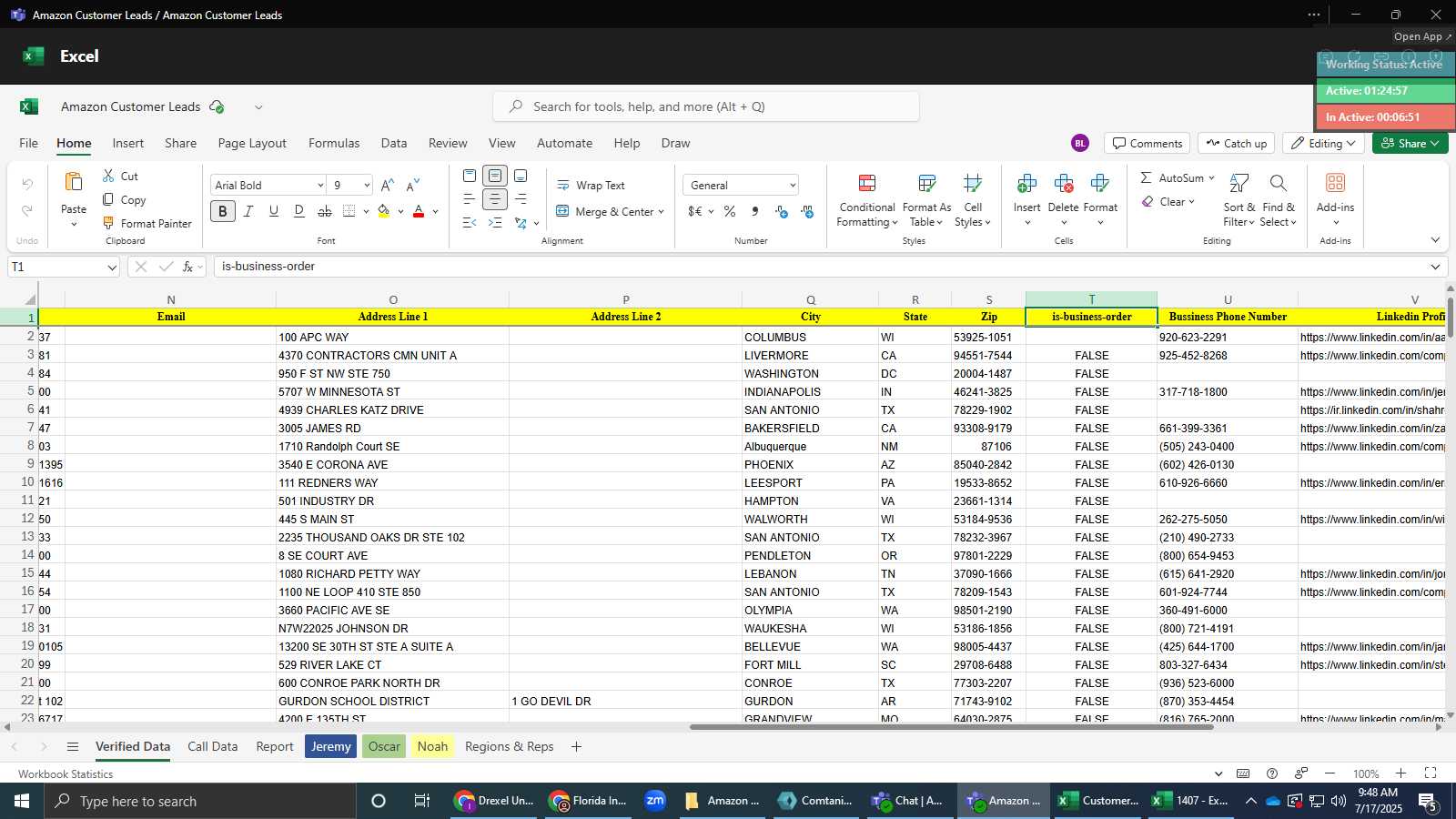Click the Sort & Filter icon
1456x819 pixels.
point(1239,184)
